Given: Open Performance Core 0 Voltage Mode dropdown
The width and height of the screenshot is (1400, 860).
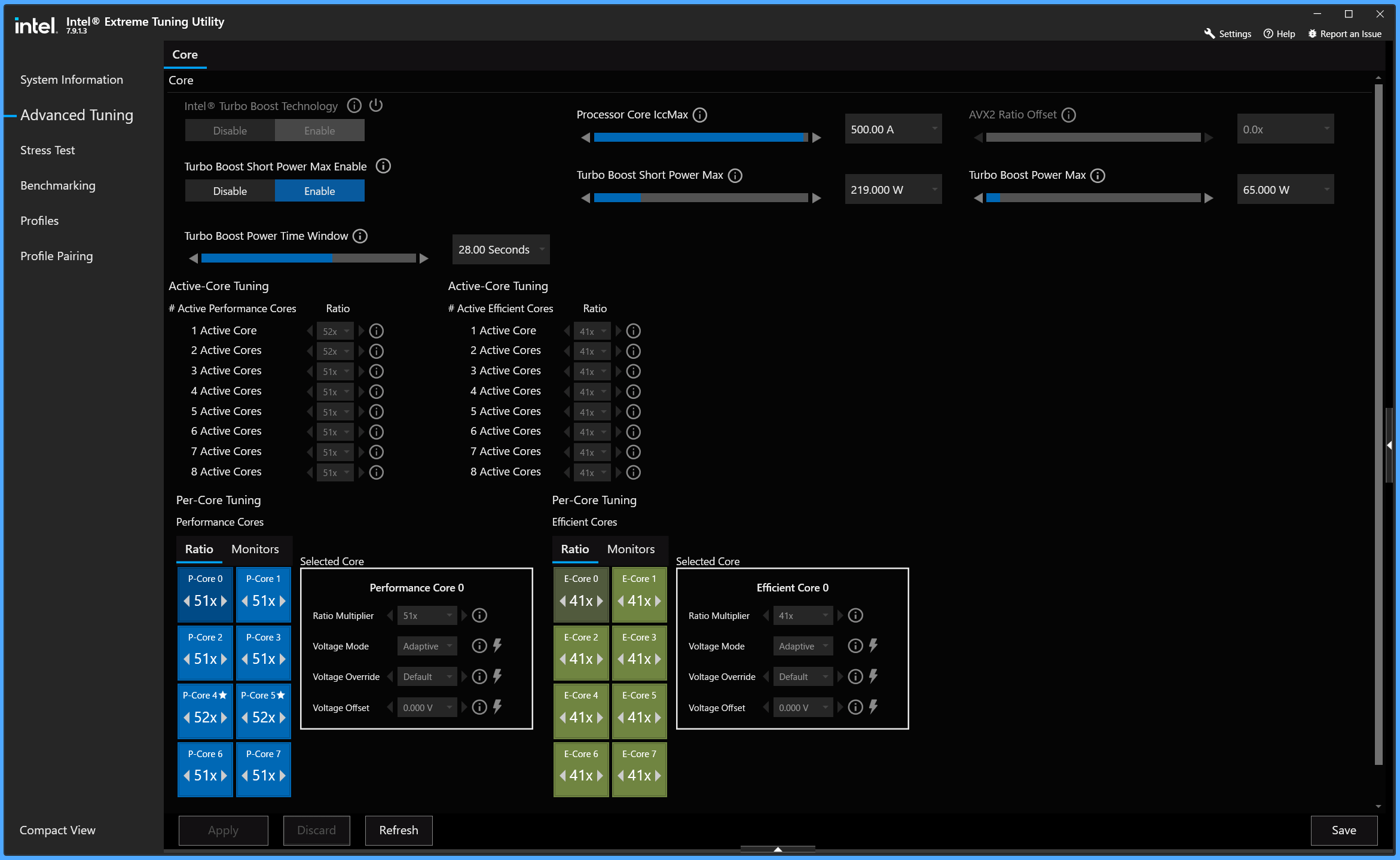Looking at the screenshot, I should click(x=427, y=646).
